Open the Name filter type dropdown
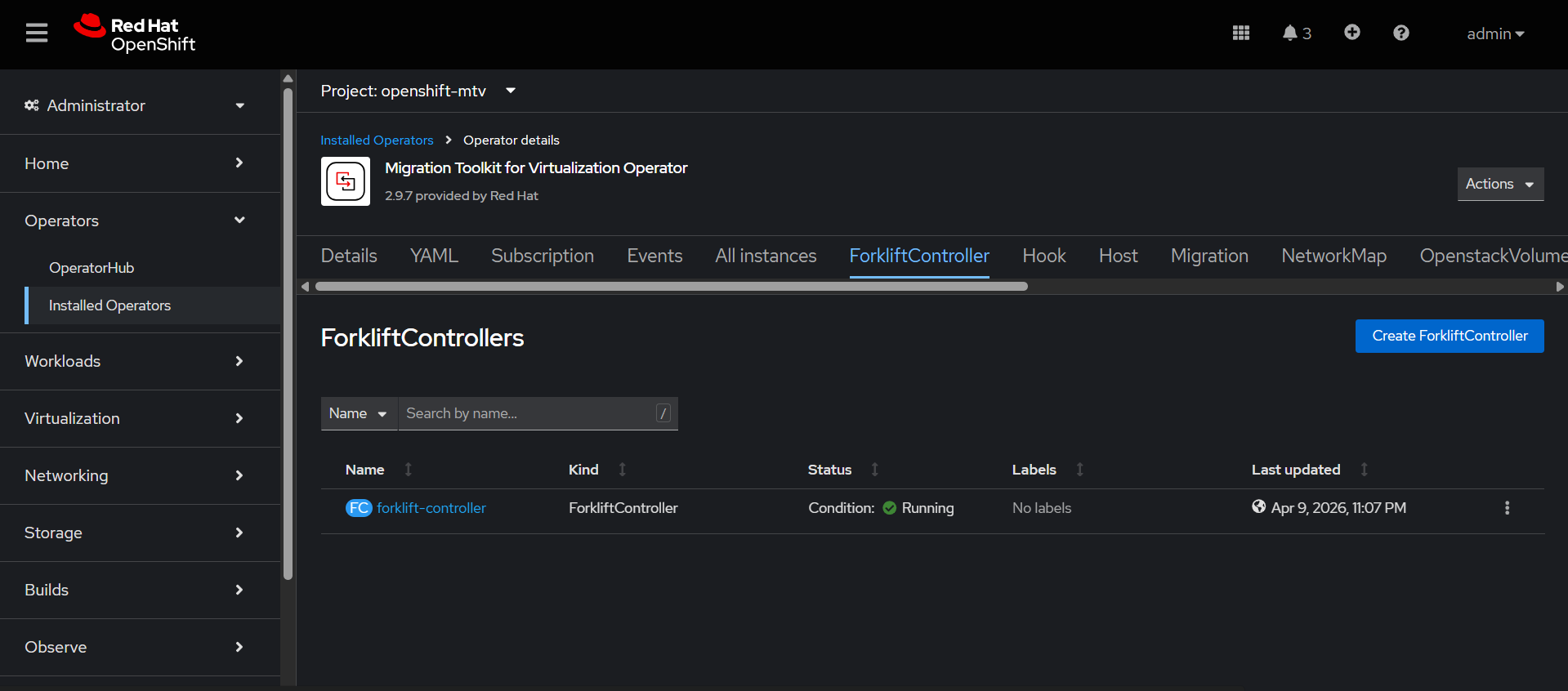1568x691 pixels. point(358,414)
